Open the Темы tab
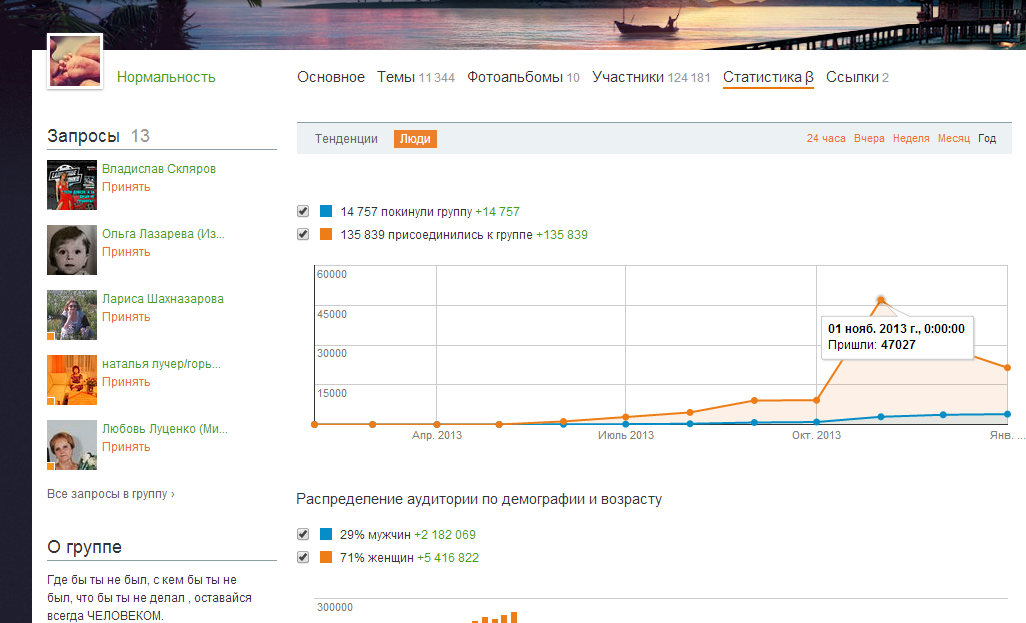The image size is (1026, 623). coord(416,77)
